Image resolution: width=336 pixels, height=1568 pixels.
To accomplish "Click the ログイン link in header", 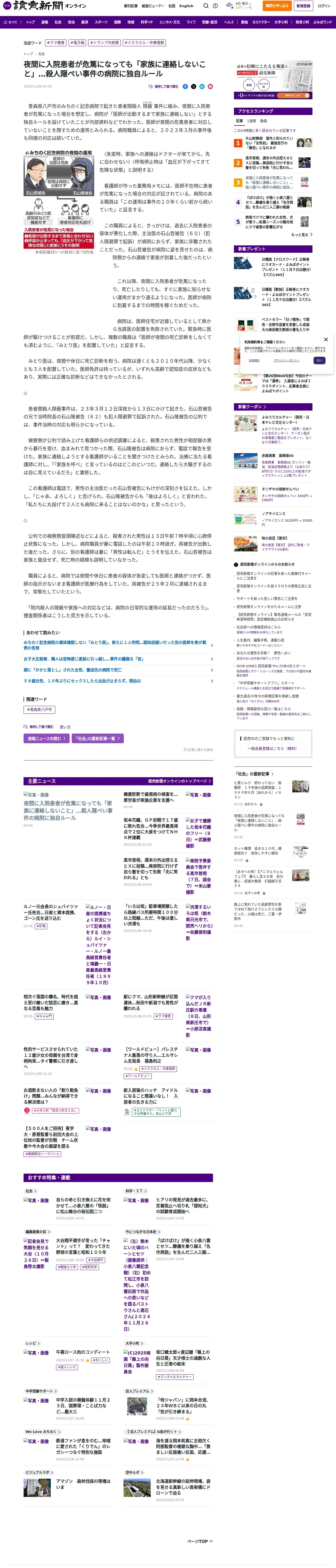I will (x=324, y=5).
